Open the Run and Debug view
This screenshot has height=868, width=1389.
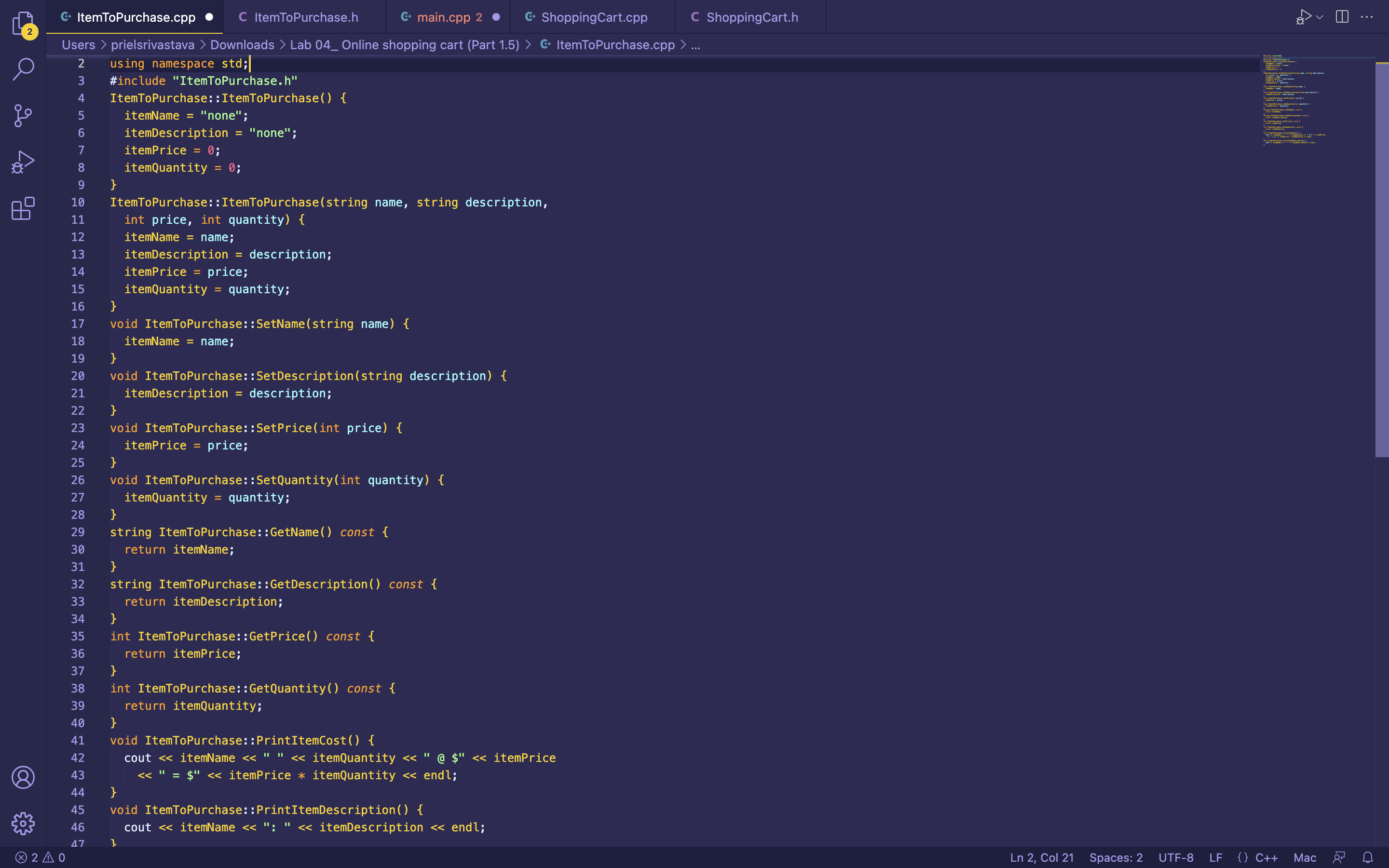point(23,162)
